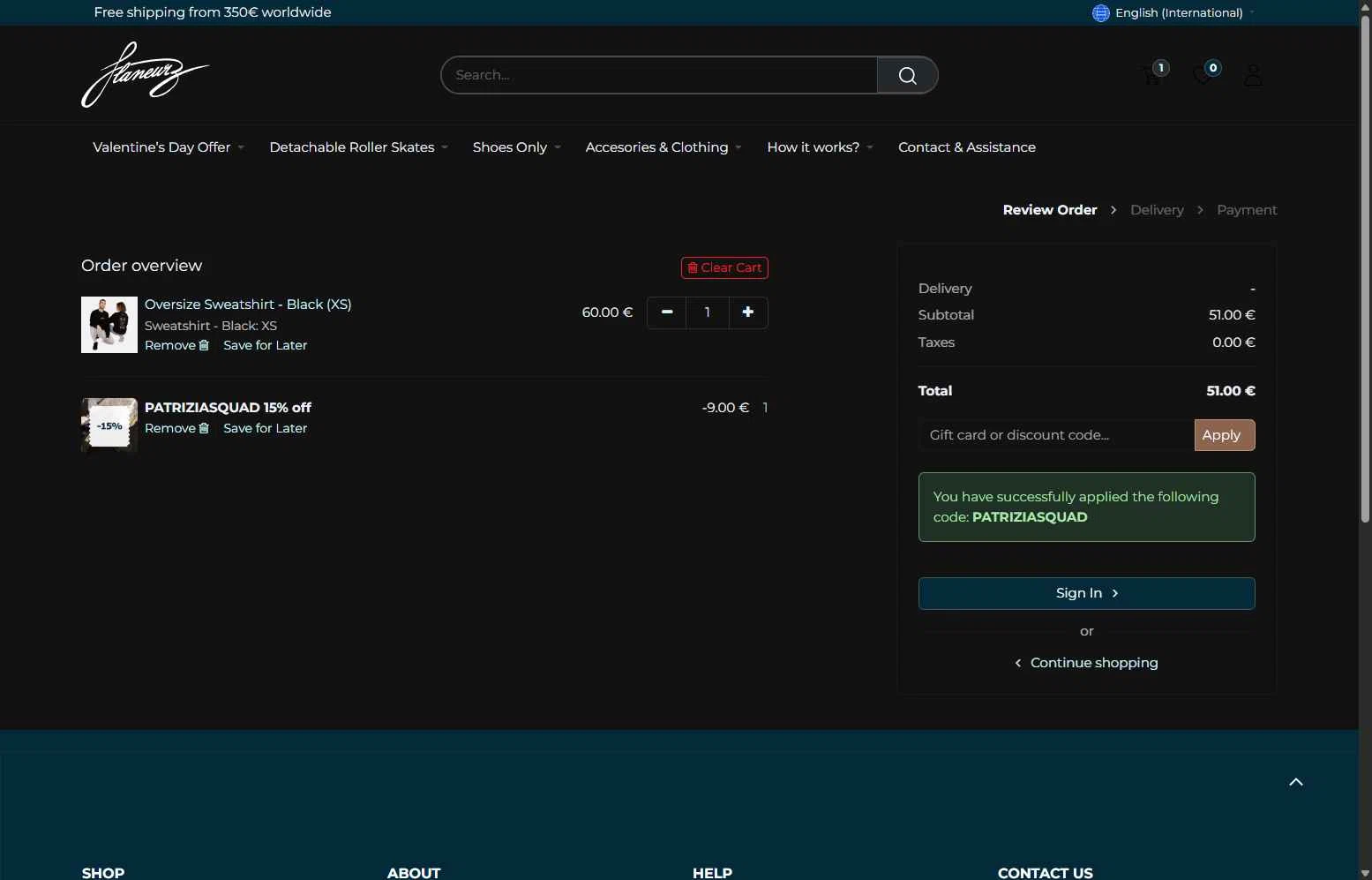The width and height of the screenshot is (1372, 880).
Task: Click the Taxes '0.00 €' value
Action: (1233, 342)
